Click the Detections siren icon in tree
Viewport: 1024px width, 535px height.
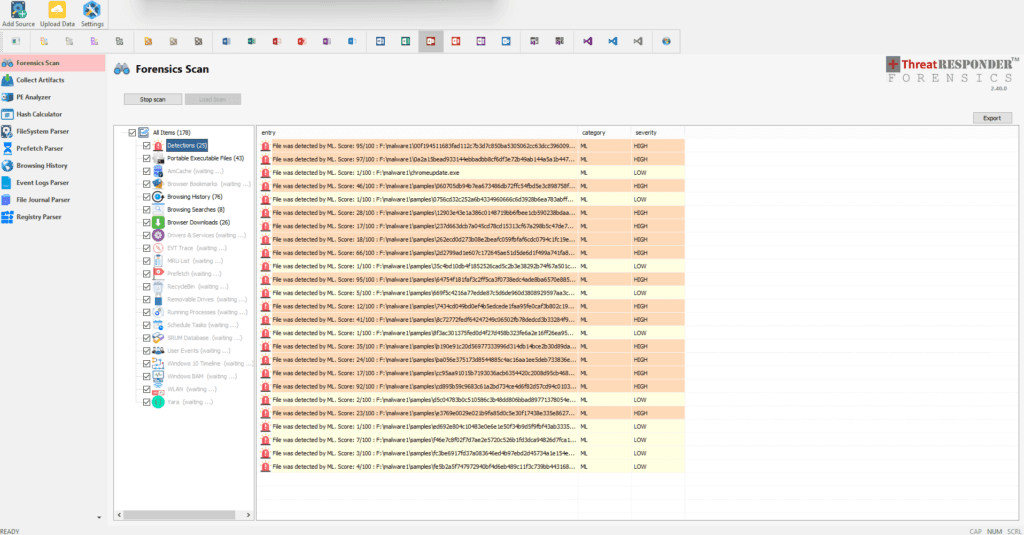click(x=158, y=145)
